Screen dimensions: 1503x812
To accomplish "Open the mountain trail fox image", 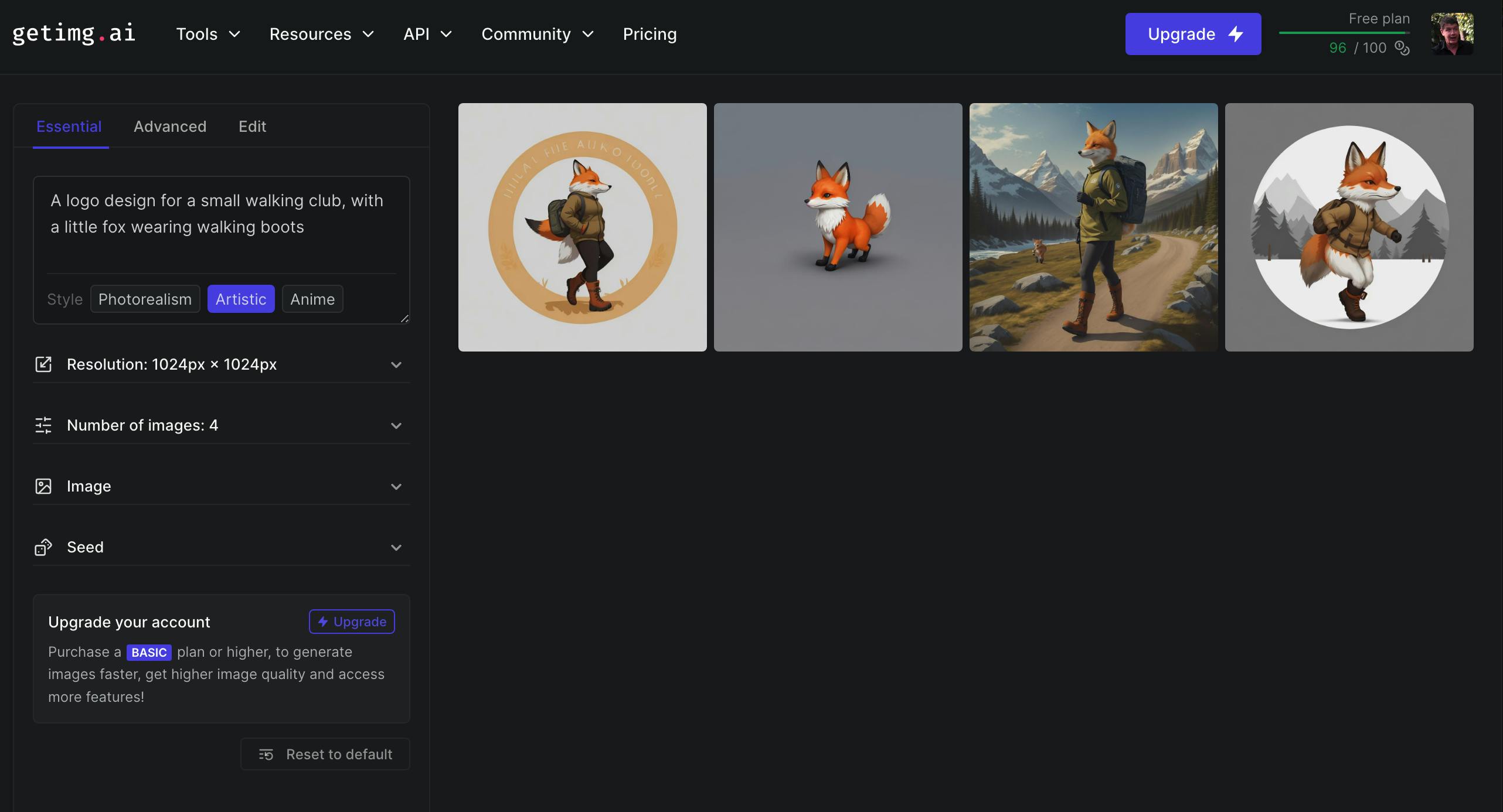I will coord(1093,227).
